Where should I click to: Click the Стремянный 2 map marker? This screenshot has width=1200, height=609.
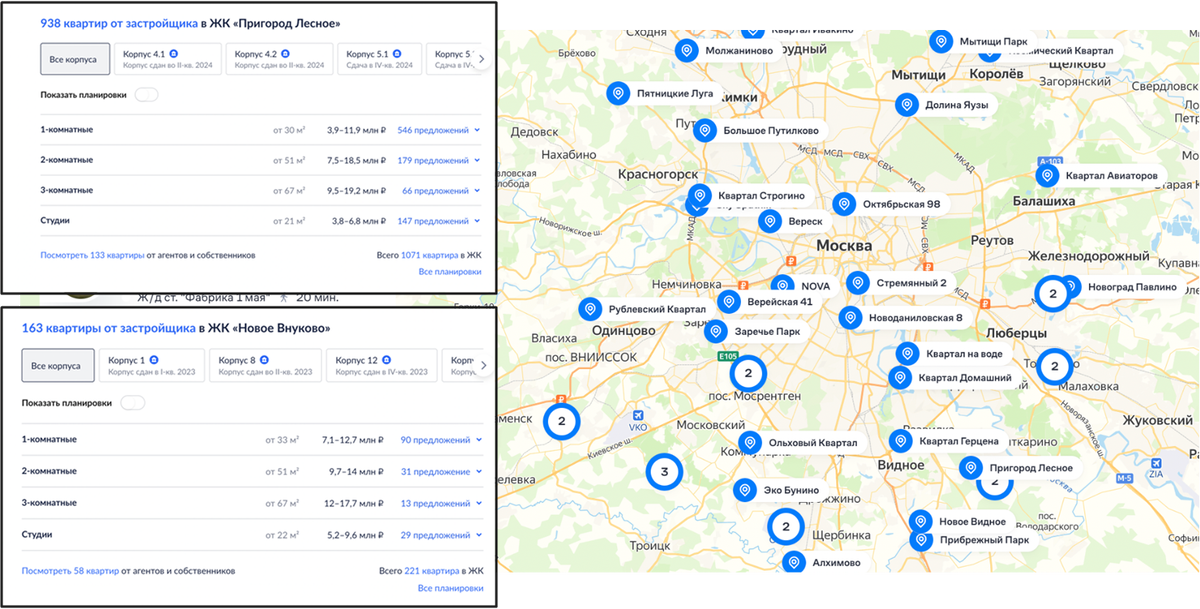(858, 284)
